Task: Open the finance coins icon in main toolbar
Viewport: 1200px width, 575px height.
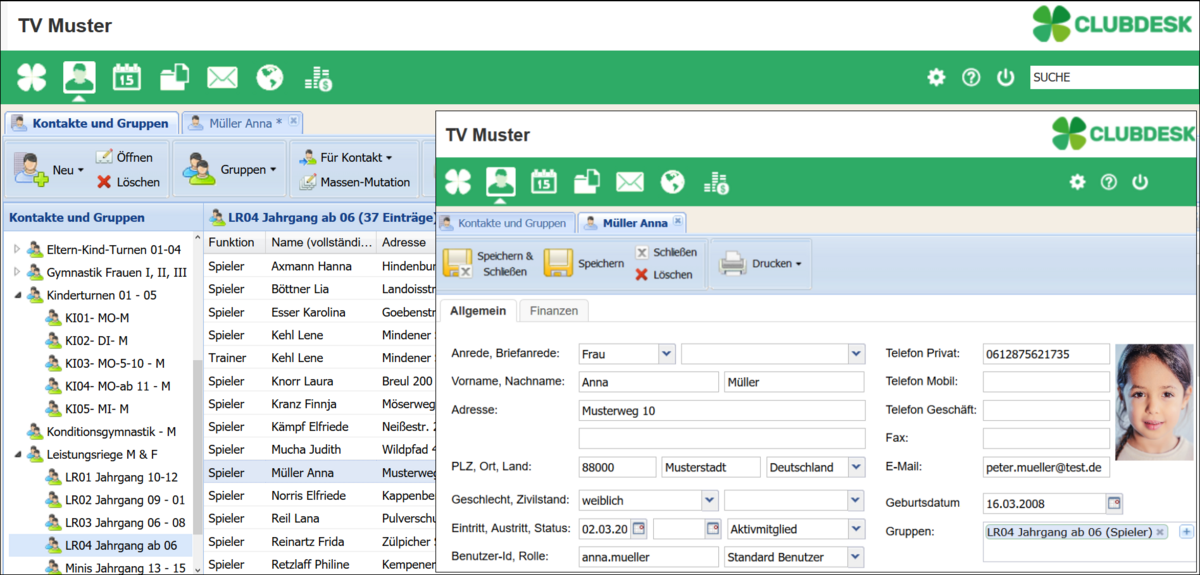Action: [x=318, y=78]
